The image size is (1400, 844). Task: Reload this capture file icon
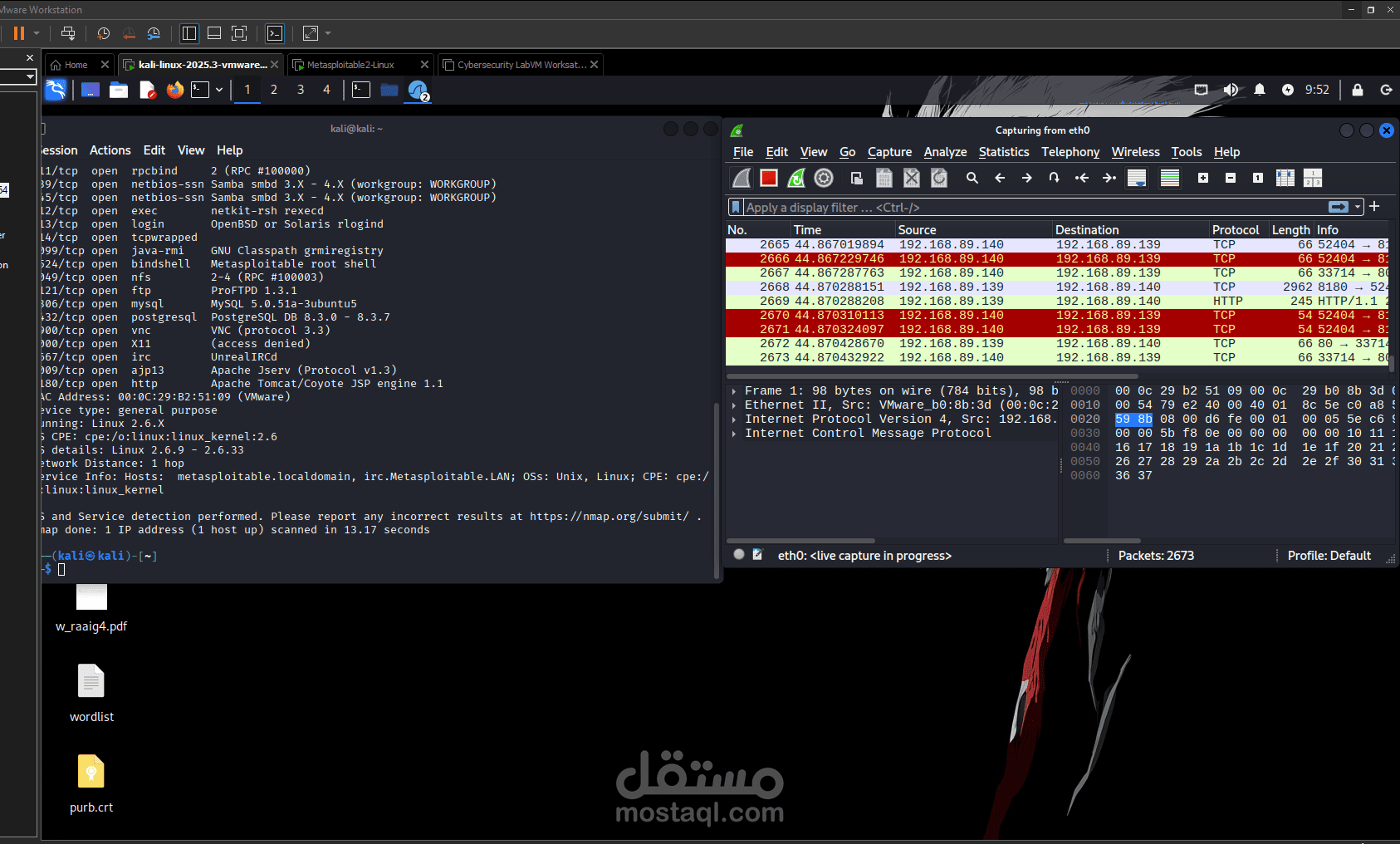click(939, 178)
